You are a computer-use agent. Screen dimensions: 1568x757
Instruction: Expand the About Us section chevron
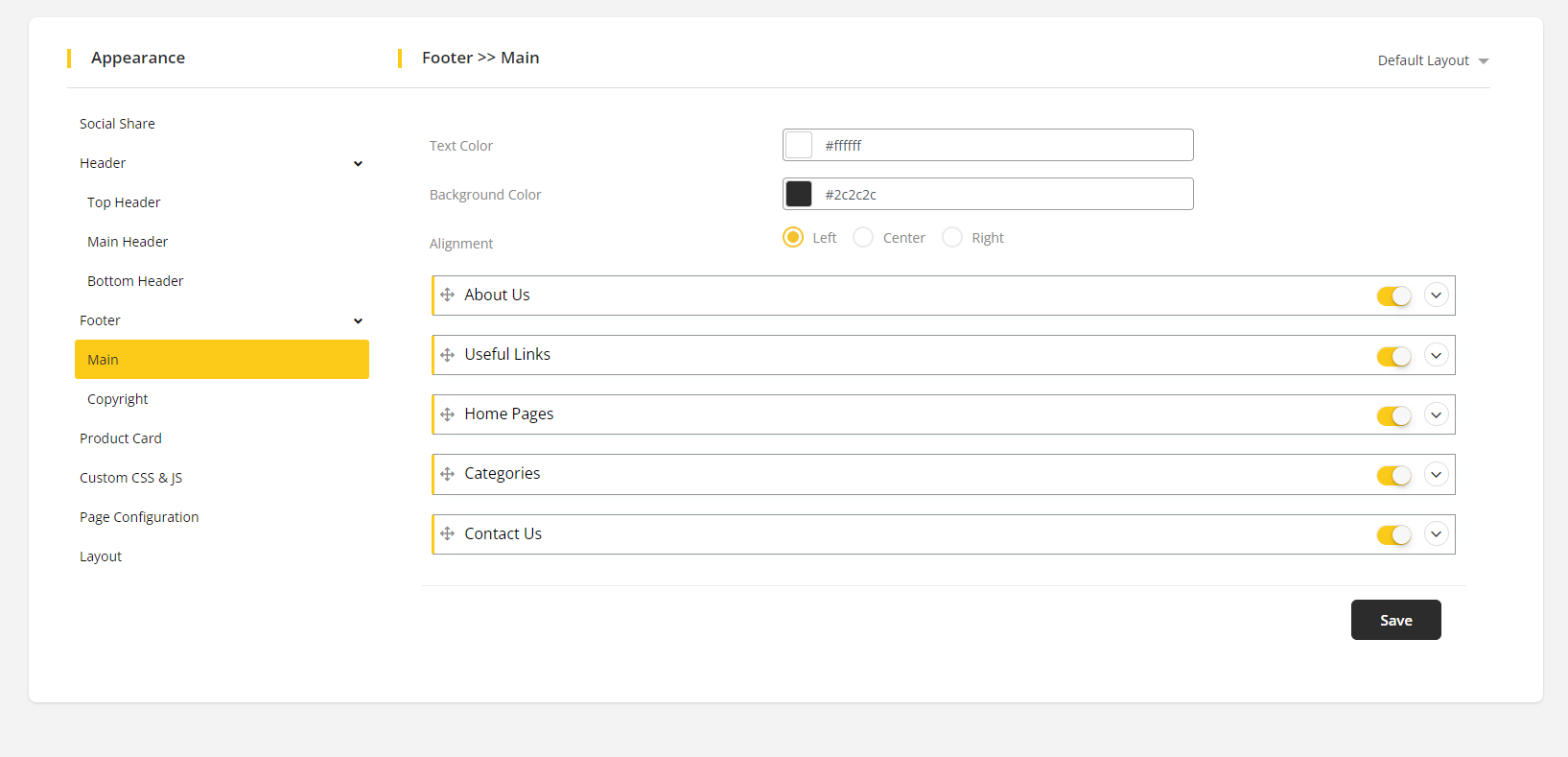(x=1436, y=296)
